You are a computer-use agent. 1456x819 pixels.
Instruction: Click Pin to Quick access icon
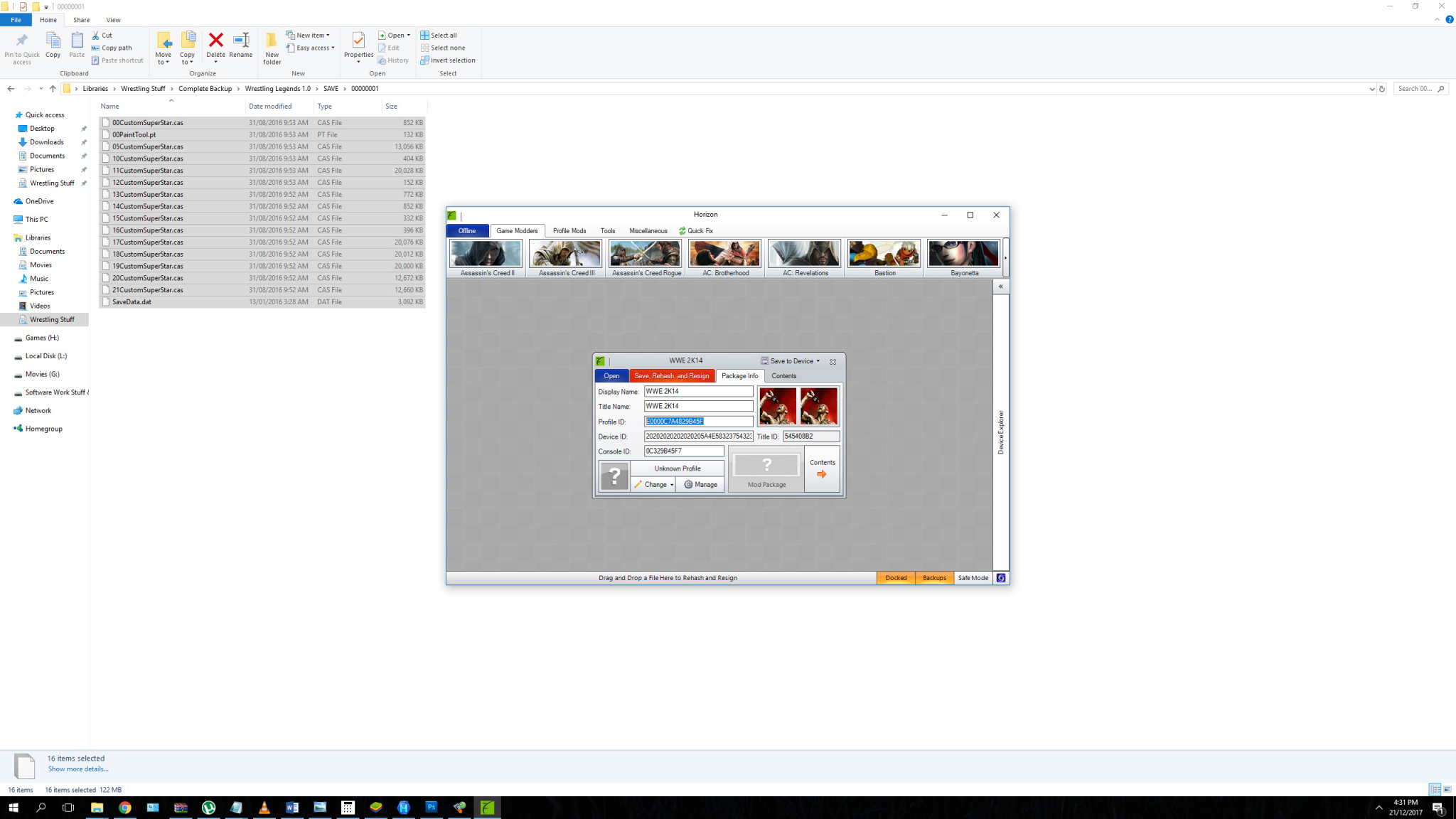click(22, 48)
